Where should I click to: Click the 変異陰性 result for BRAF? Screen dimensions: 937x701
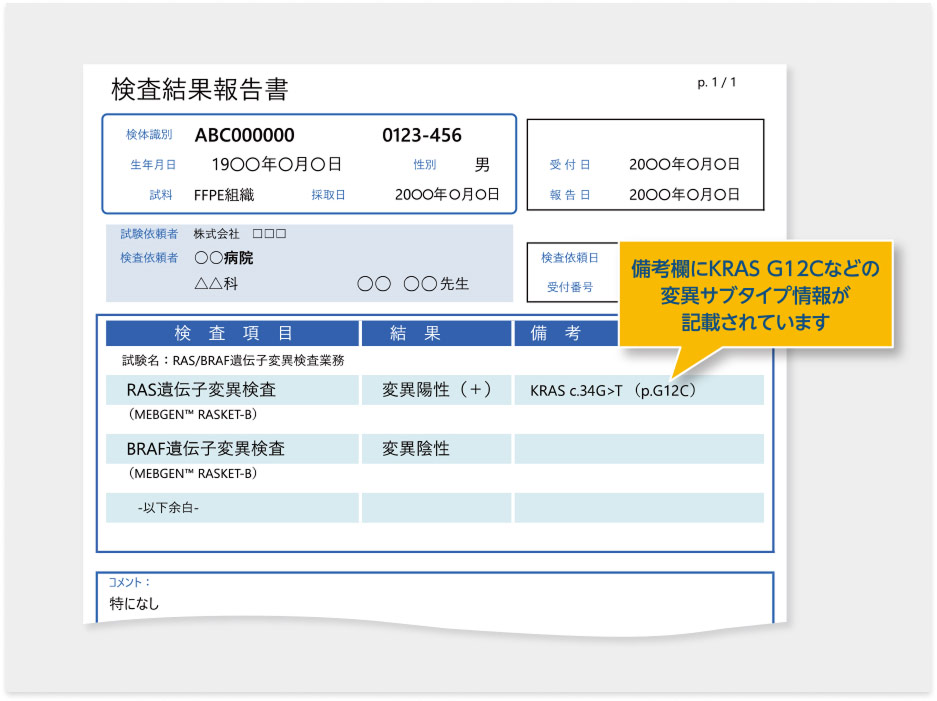coord(416,449)
